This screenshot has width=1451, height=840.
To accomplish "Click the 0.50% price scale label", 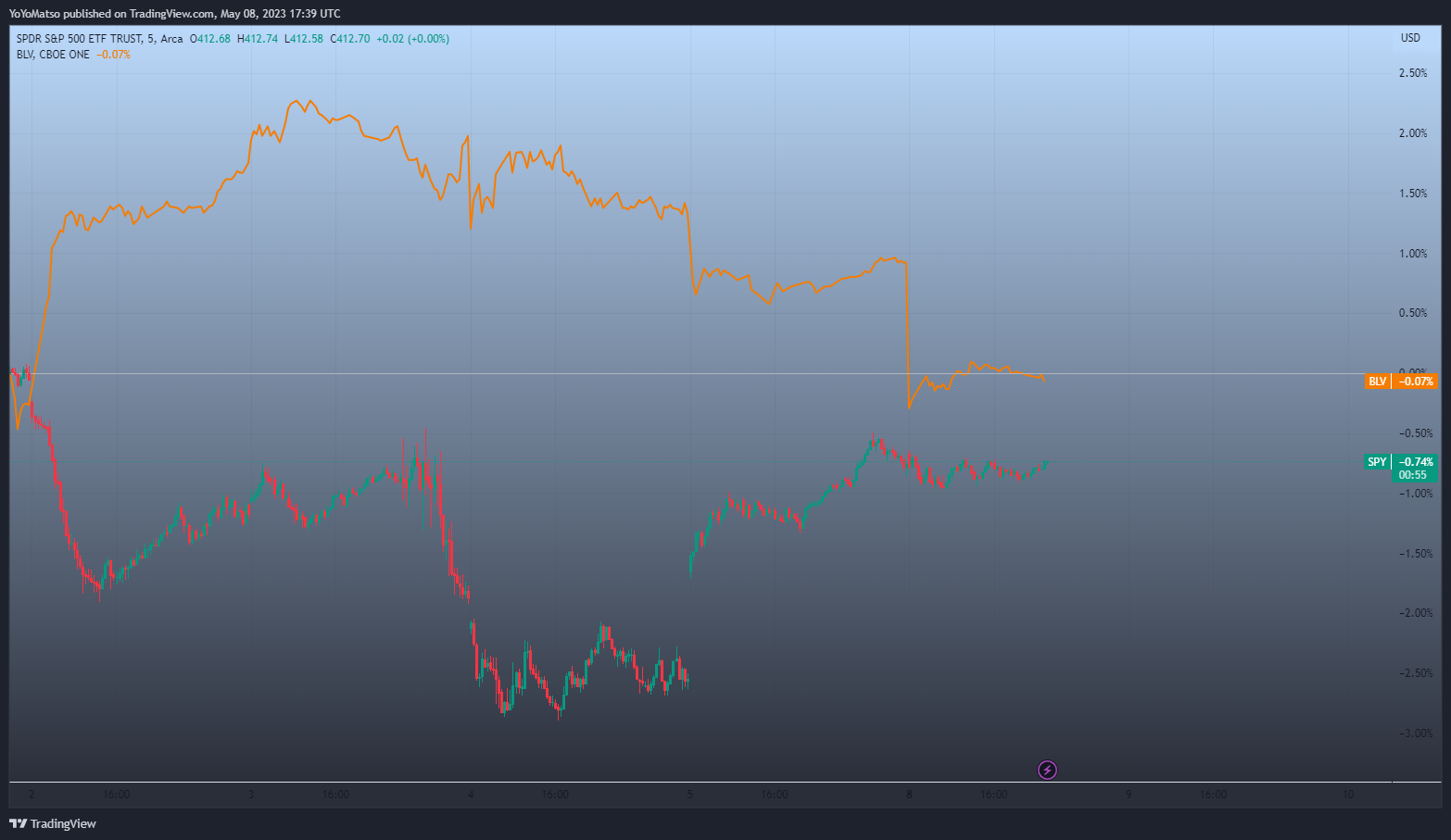I will coord(1413,313).
